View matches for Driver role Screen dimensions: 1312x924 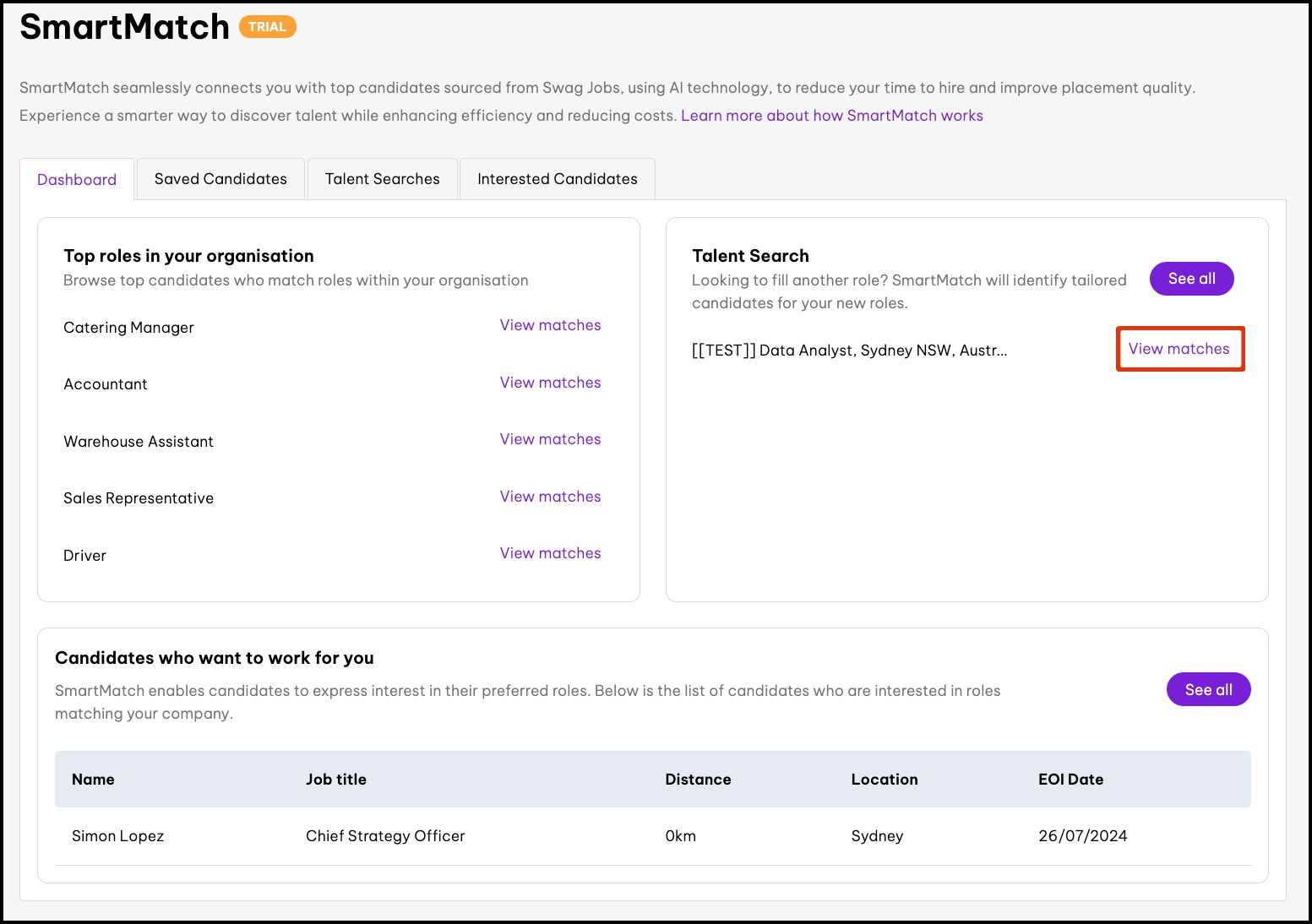[550, 553]
